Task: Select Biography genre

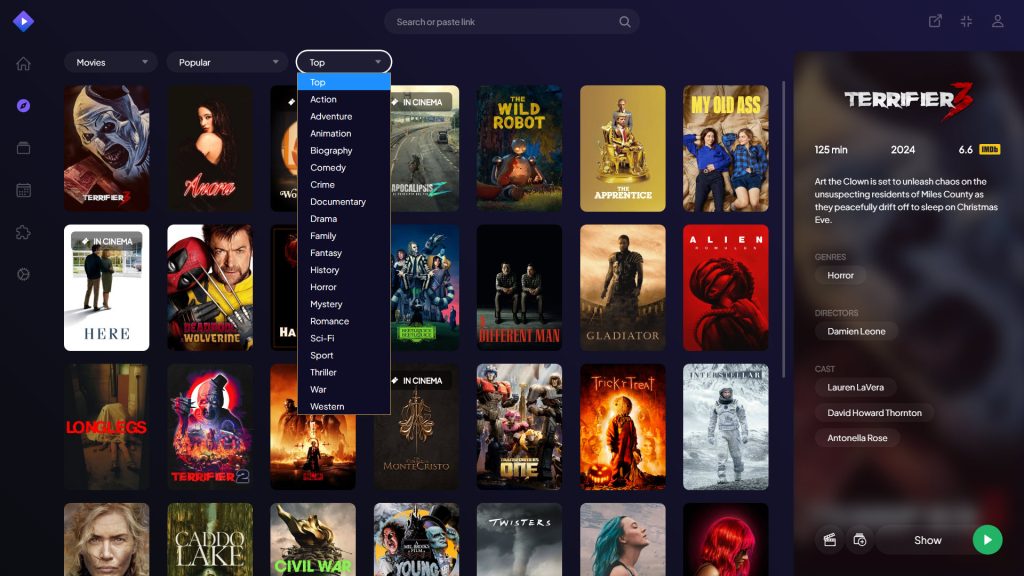Action: point(344,150)
